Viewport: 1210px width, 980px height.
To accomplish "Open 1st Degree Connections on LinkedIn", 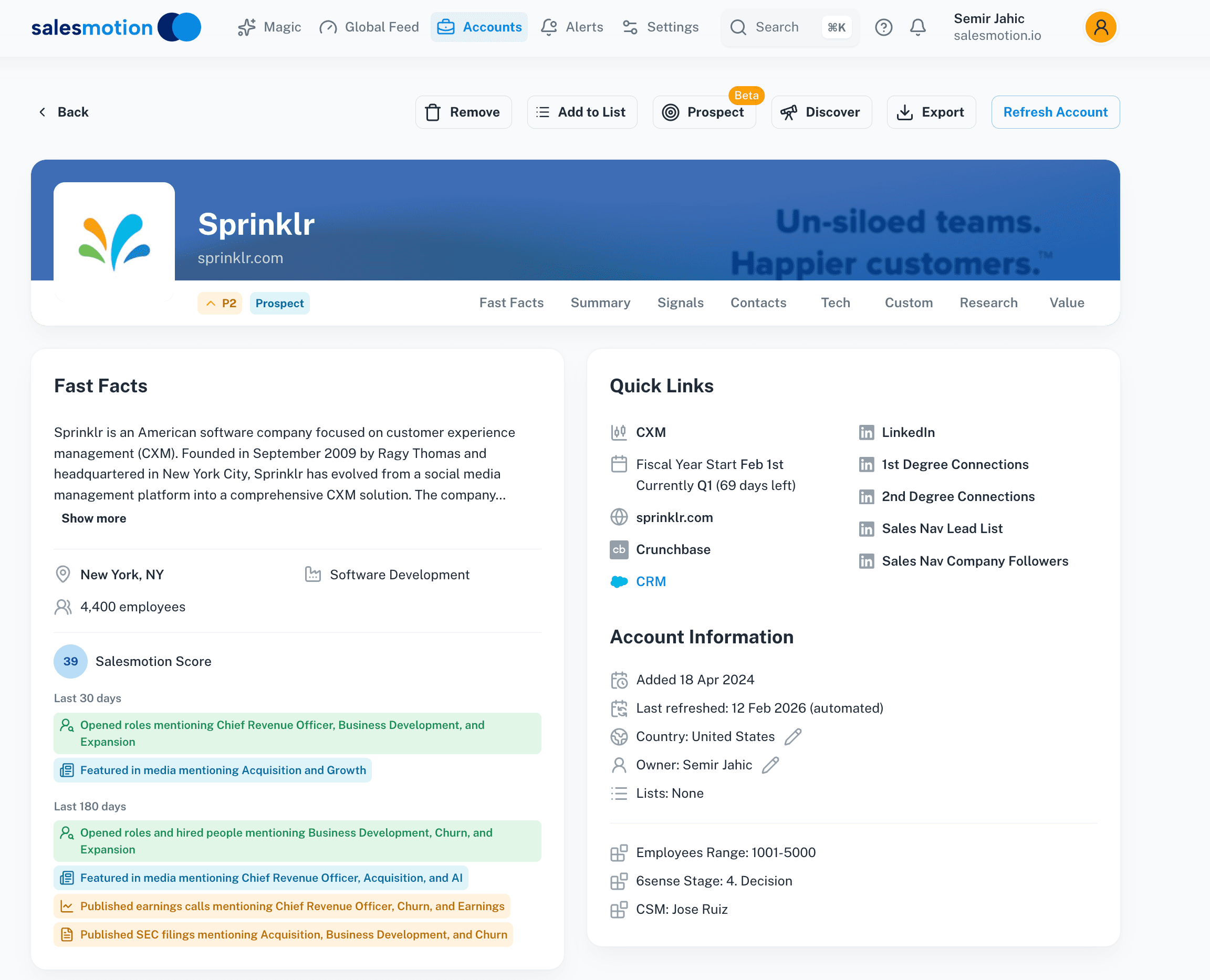I will [x=955, y=465].
